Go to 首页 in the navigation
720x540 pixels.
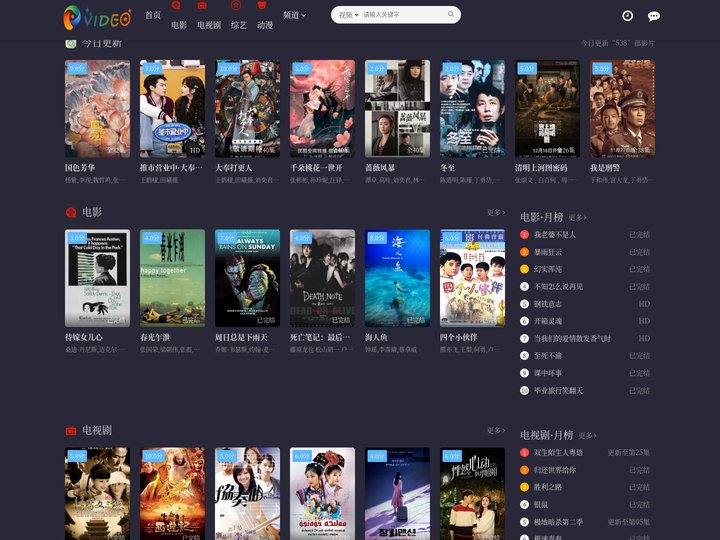153,15
